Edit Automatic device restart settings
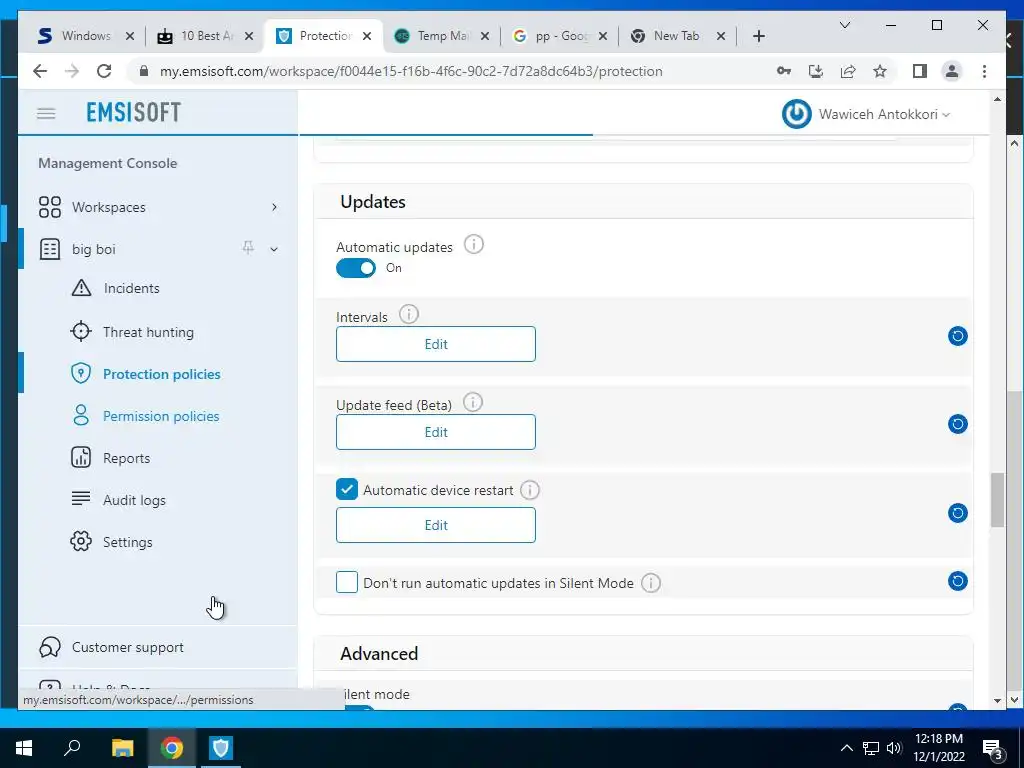The width and height of the screenshot is (1024, 768). 436,525
